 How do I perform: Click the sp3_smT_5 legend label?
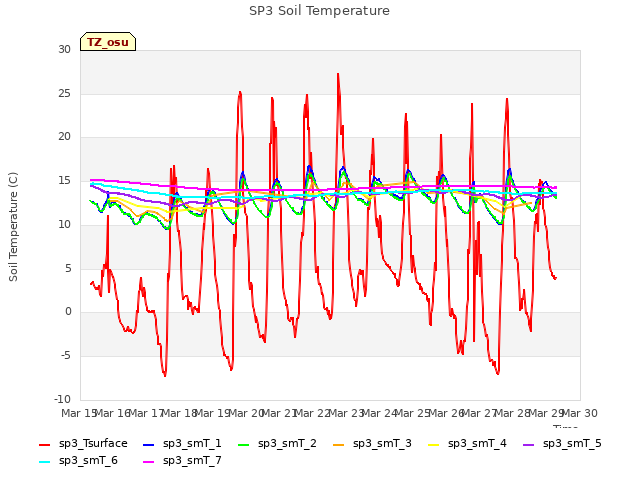pyautogui.click(x=572, y=443)
